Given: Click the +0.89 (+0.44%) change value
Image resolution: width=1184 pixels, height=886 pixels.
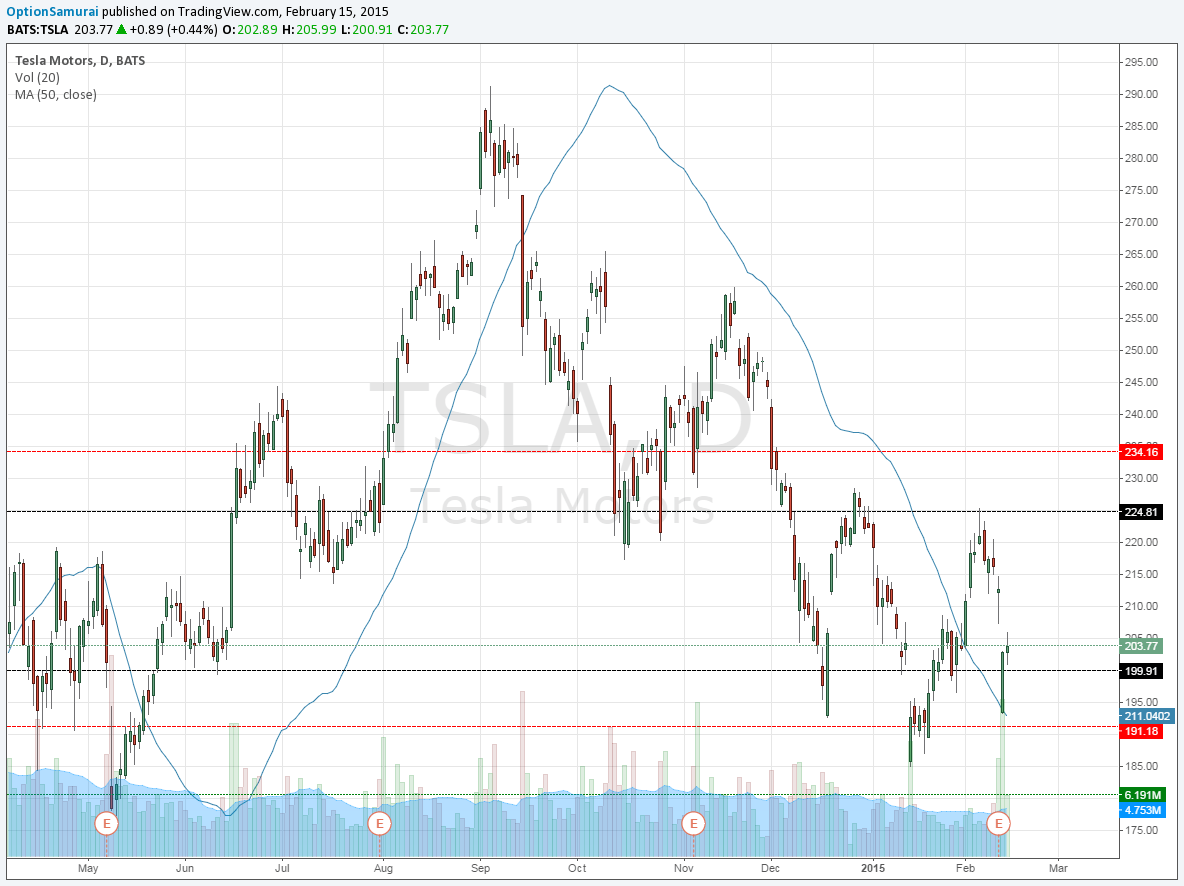Looking at the screenshot, I should pos(174,29).
